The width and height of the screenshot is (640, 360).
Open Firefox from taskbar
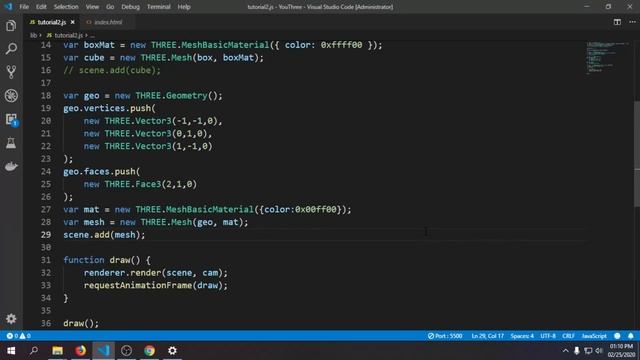click(80, 351)
